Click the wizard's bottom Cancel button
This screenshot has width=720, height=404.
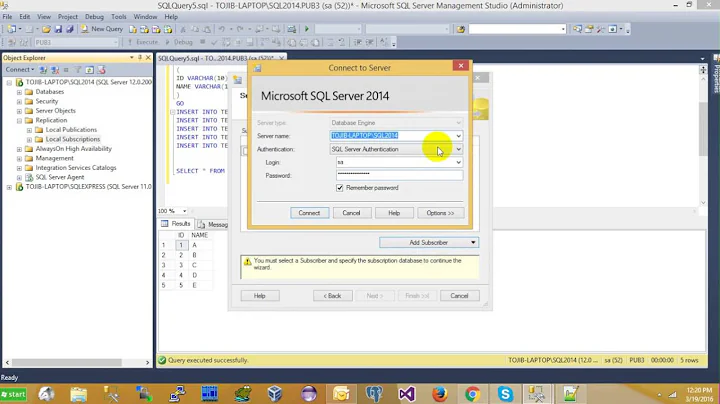click(x=459, y=296)
